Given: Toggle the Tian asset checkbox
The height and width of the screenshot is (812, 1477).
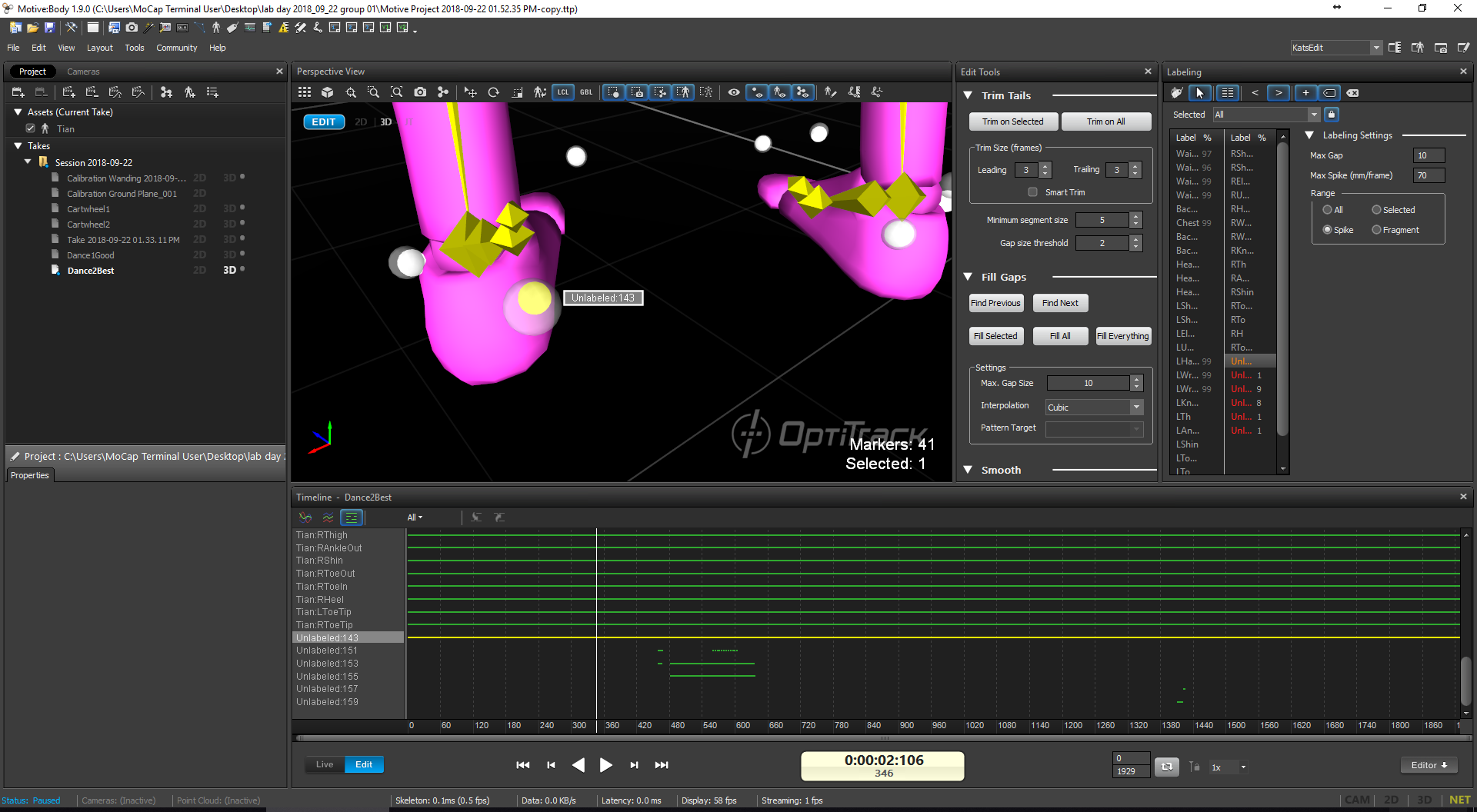Looking at the screenshot, I should click(31, 128).
